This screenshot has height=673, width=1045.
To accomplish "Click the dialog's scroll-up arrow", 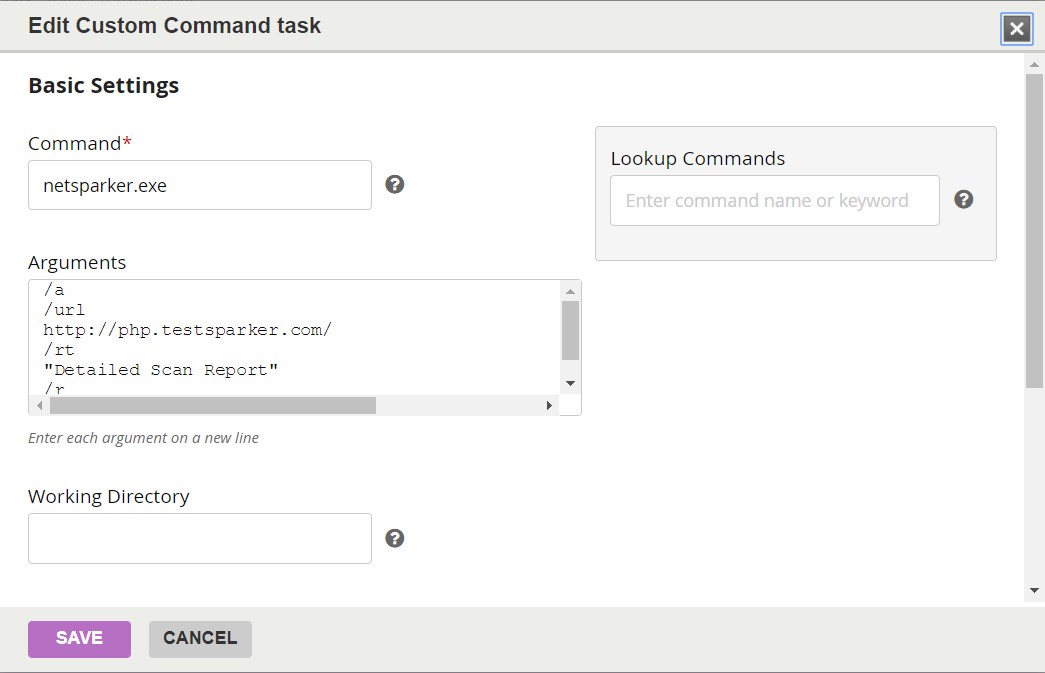I will (x=1034, y=65).
